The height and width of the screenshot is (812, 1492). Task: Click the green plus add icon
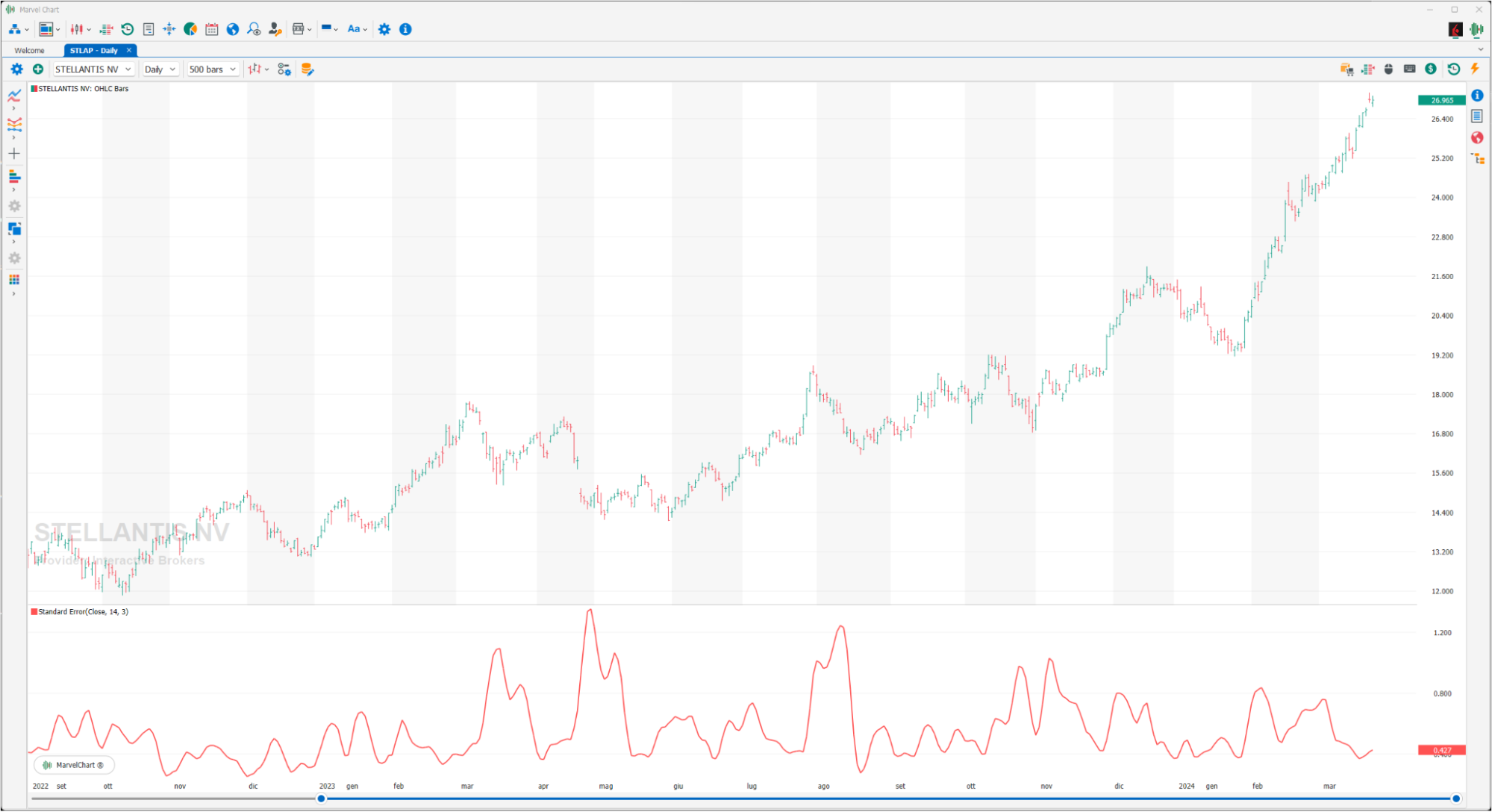click(38, 69)
